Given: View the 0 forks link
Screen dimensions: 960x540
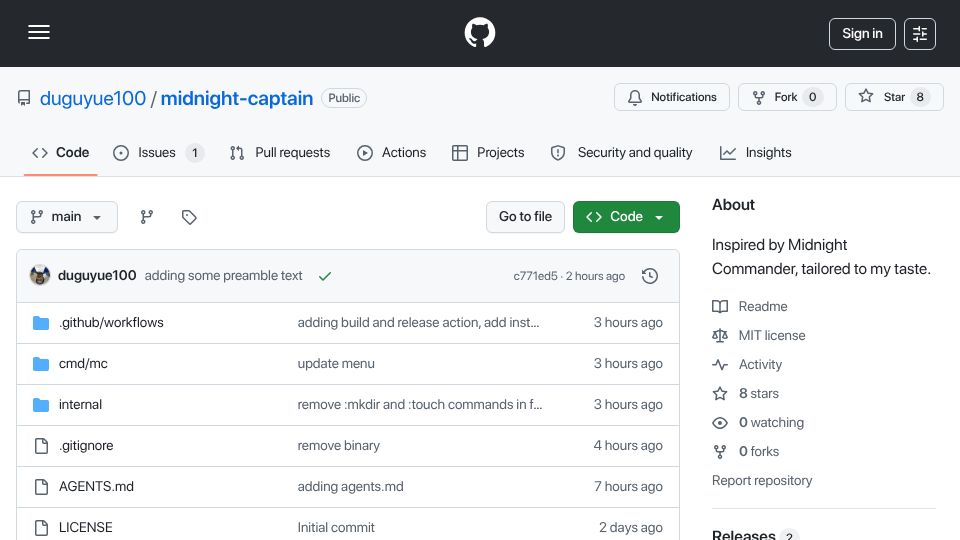Looking at the screenshot, I should [x=746, y=452].
